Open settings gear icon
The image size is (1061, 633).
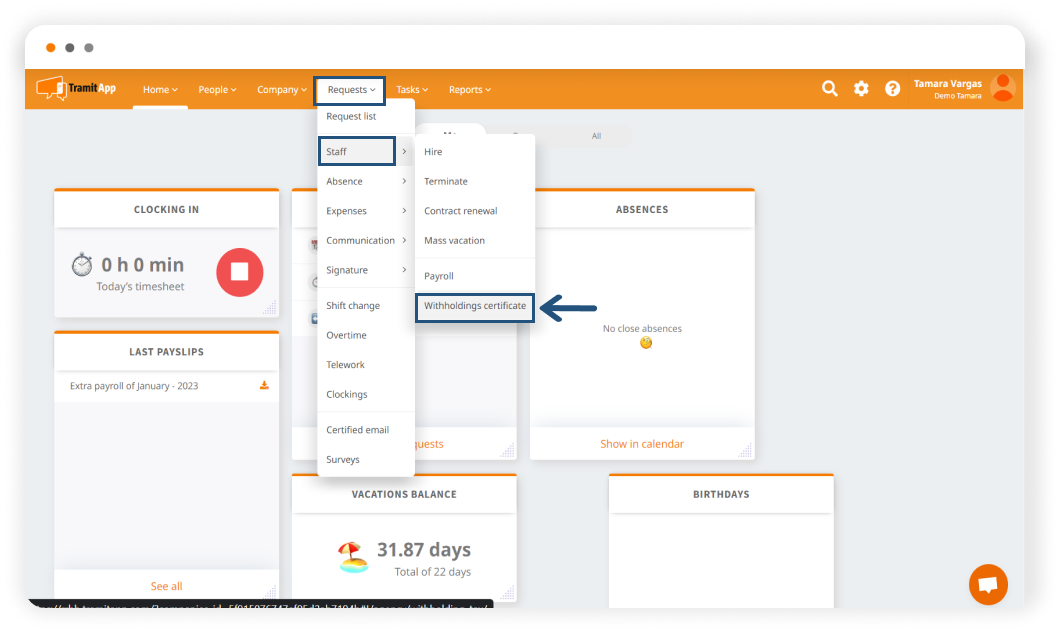tap(861, 89)
